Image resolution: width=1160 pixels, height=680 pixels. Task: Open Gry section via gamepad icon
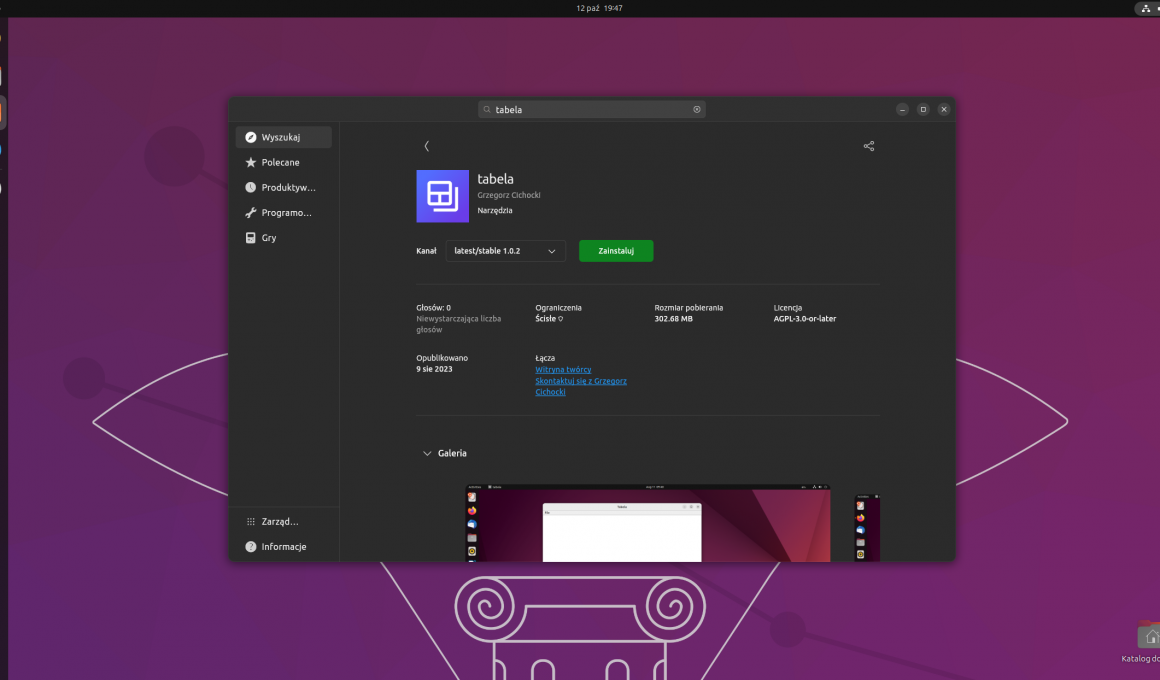point(251,237)
